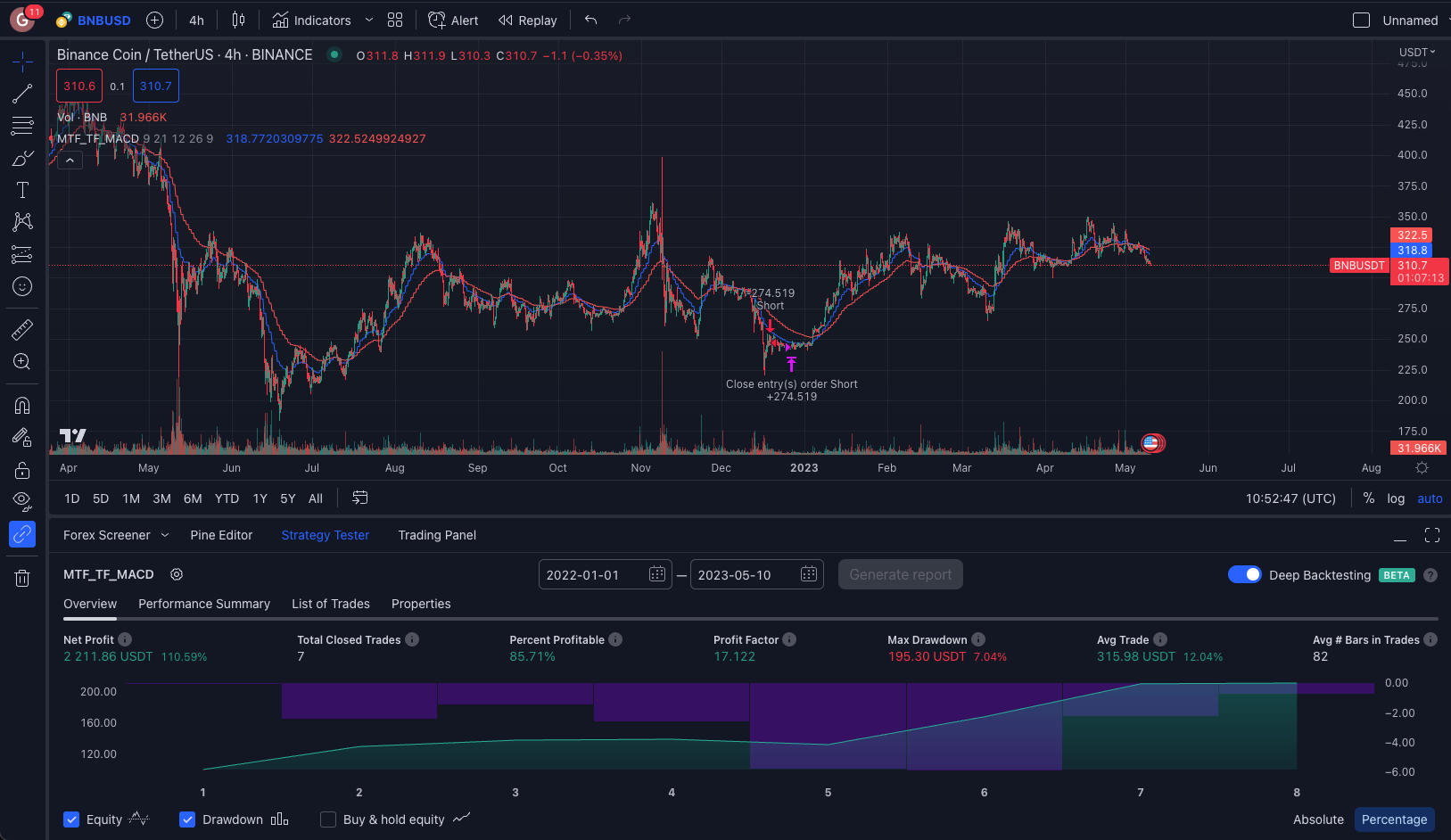Hide all drawings with eye icon
Viewport: 1451px width, 840px height.
pos(22,501)
